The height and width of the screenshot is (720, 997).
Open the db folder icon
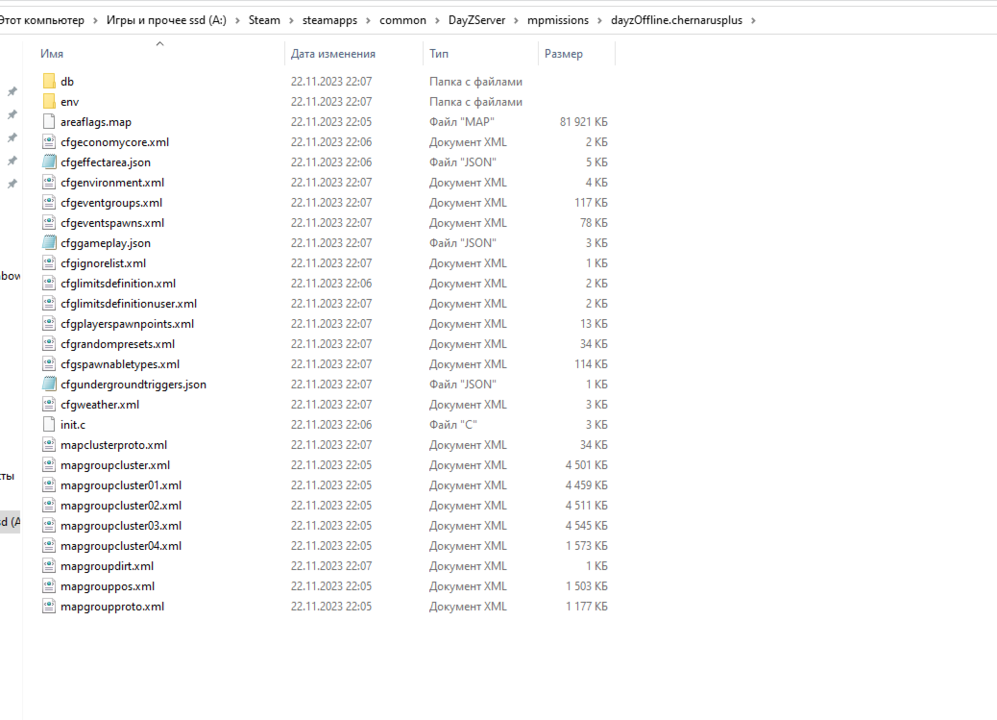point(49,81)
